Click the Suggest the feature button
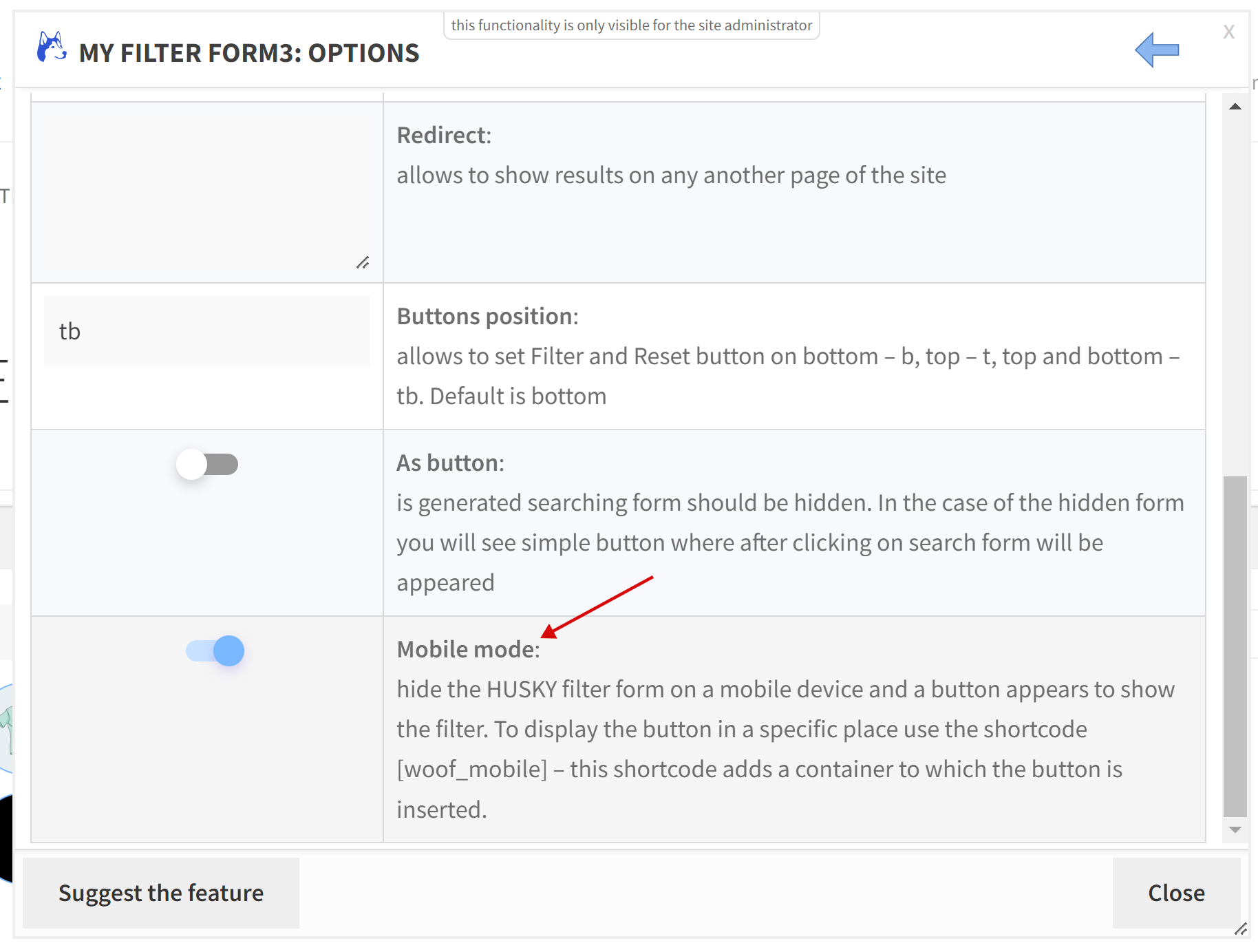Viewport: 1258px width, 952px height. click(161, 893)
